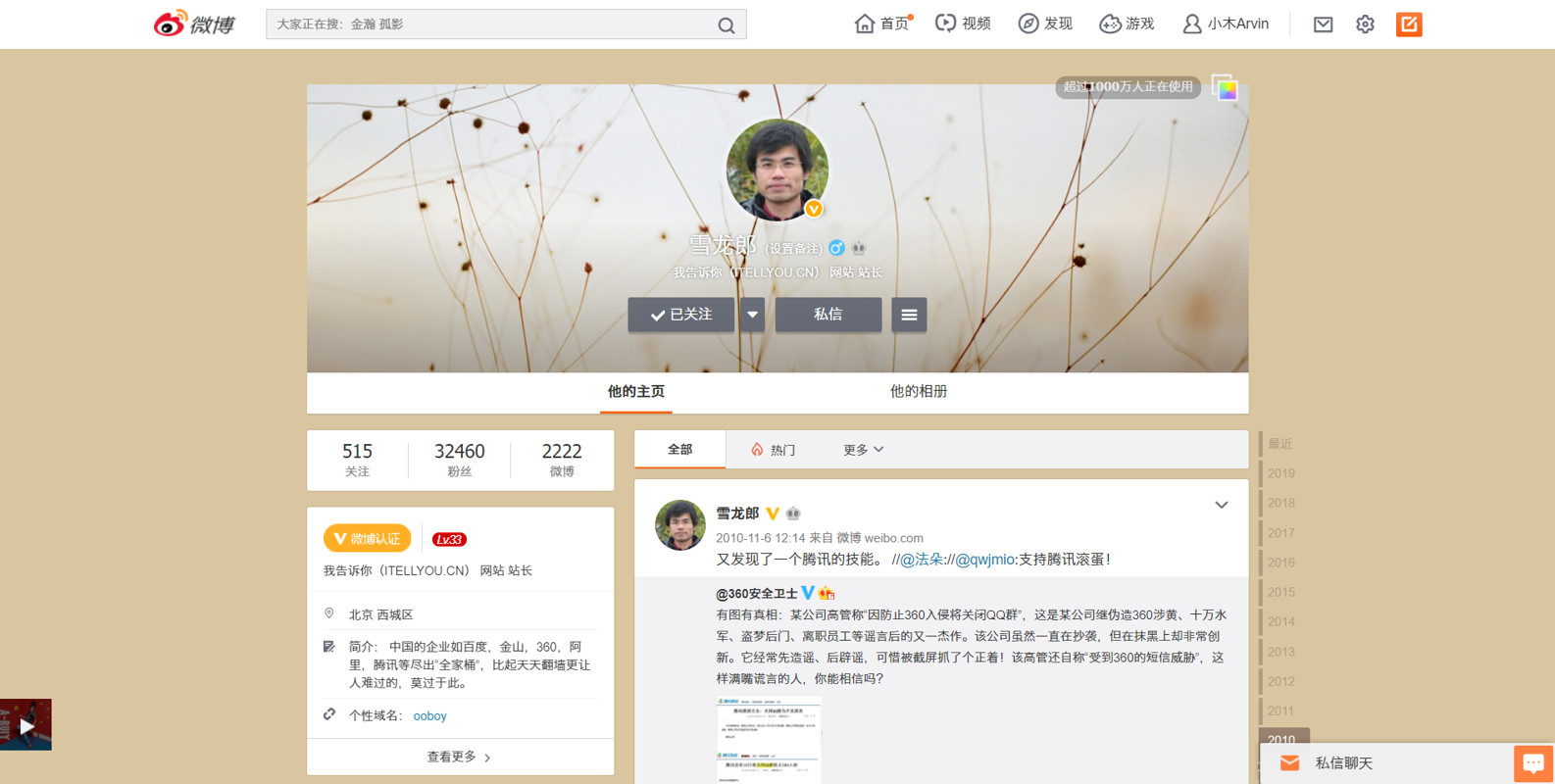Click the 32460 粉丝 count
This screenshot has width=1555, height=784.
[x=460, y=460]
